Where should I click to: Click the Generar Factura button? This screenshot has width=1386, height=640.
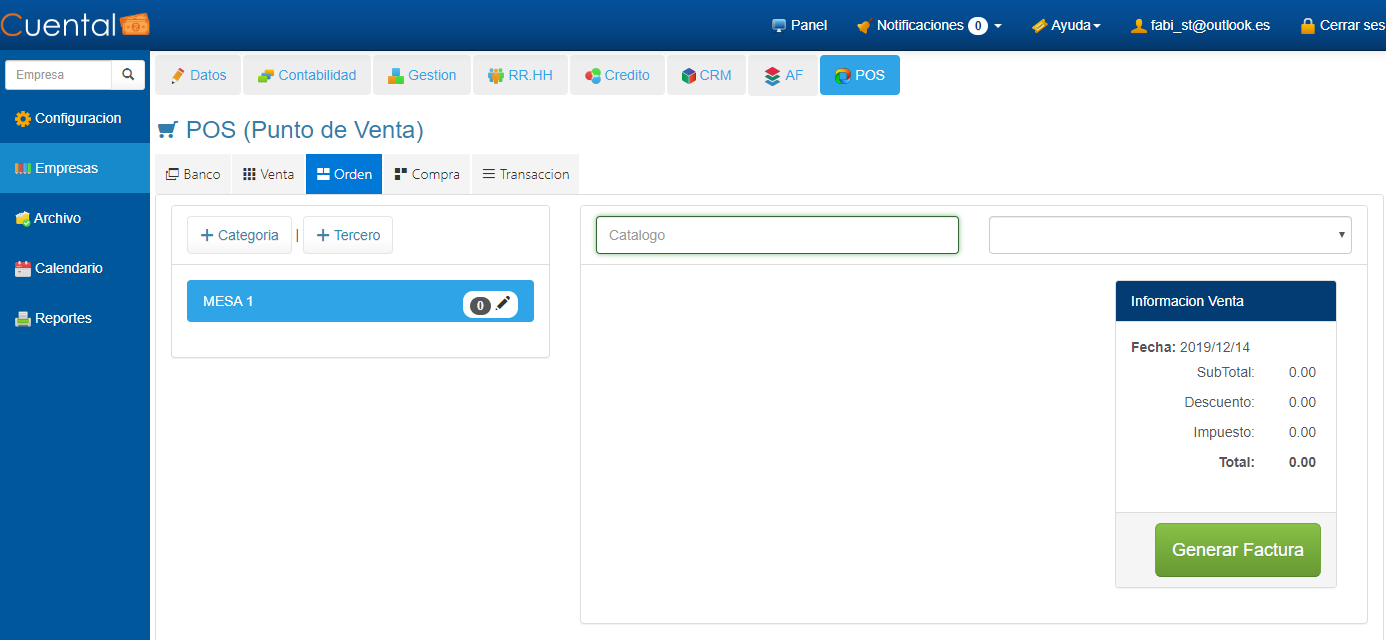click(1237, 550)
